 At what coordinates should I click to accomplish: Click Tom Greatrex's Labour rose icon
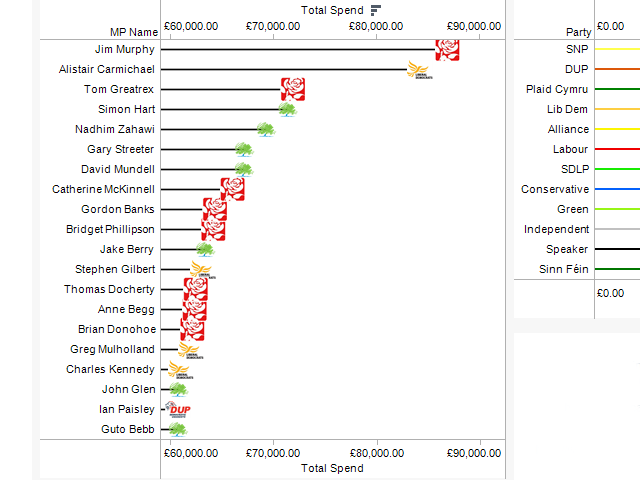pyautogui.click(x=292, y=89)
